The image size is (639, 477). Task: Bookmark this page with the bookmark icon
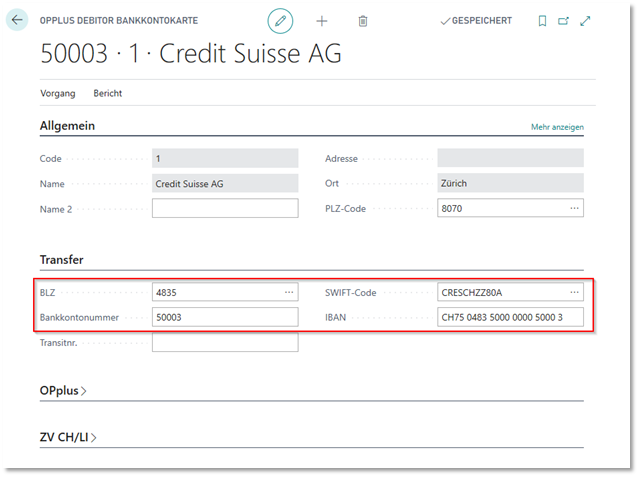click(x=542, y=21)
